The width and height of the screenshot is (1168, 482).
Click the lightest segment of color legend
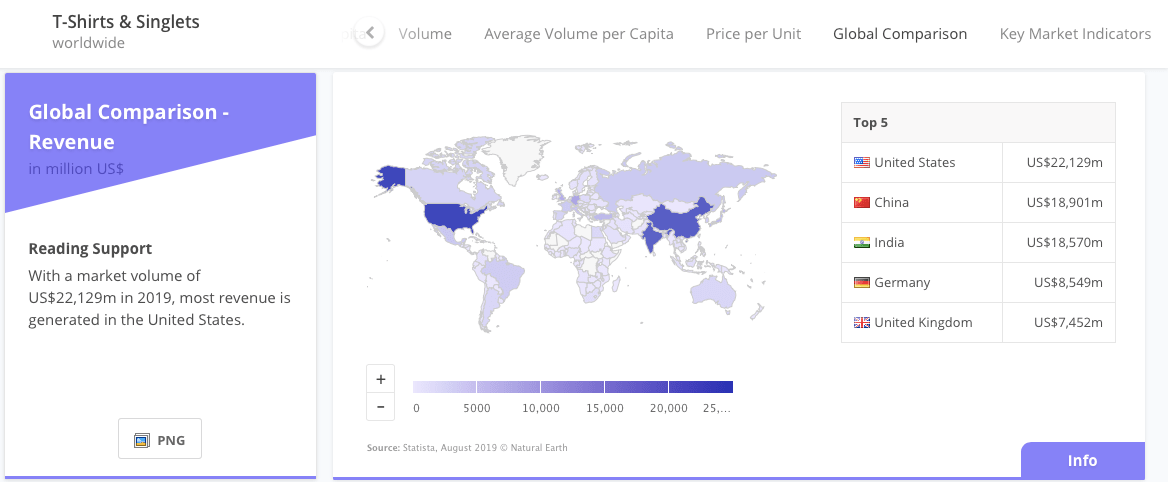pyautogui.click(x=444, y=387)
